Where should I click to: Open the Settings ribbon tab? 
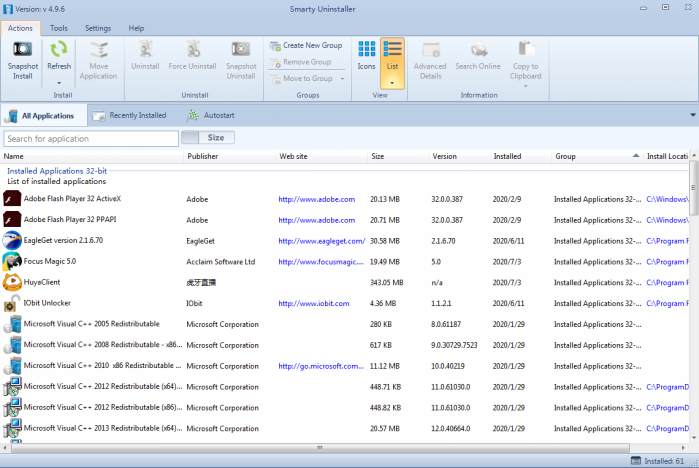pyautogui.click(x=98, y=28)
